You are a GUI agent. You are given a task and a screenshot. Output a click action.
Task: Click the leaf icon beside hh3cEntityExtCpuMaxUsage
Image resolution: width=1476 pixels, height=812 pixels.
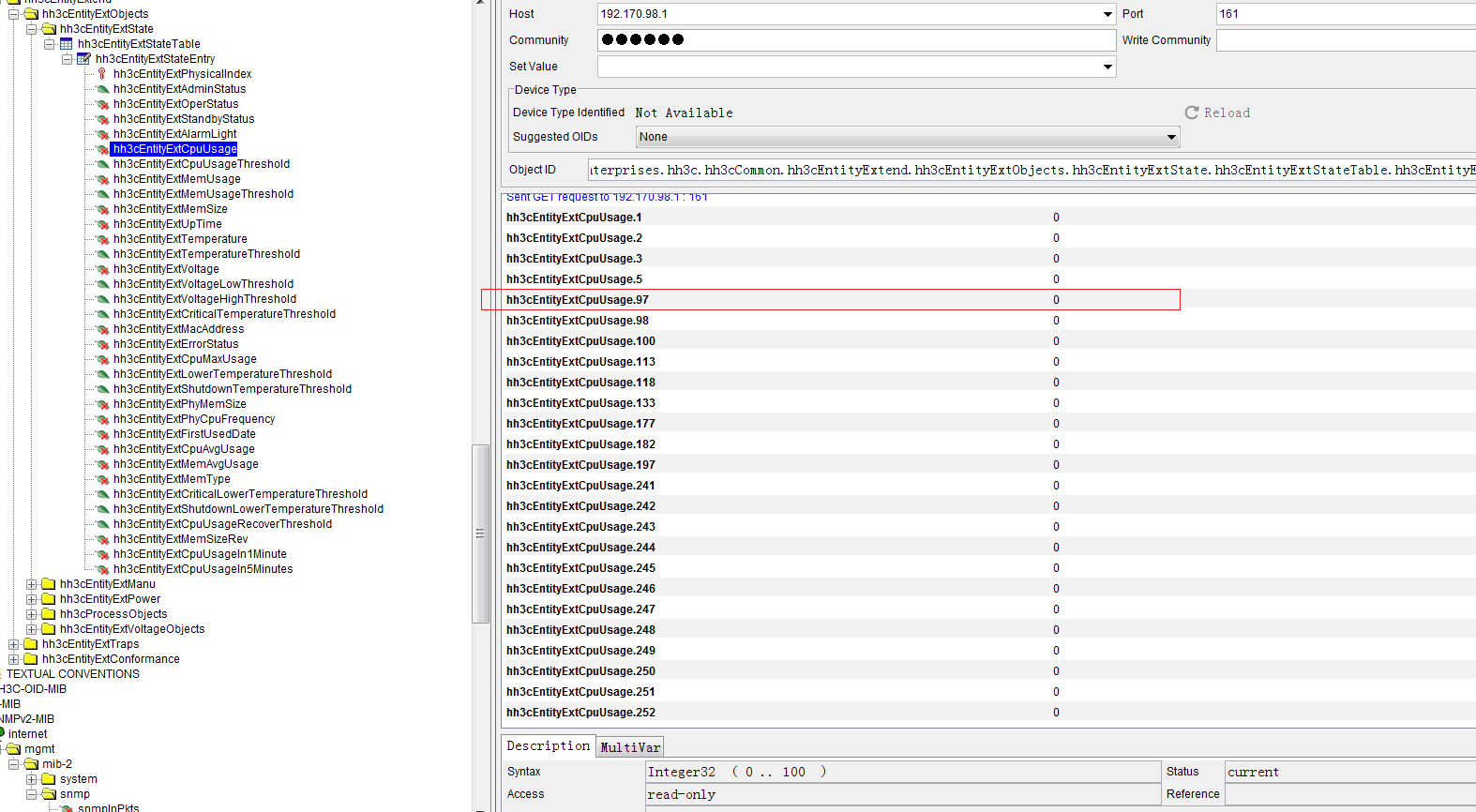tap(102, 359)
